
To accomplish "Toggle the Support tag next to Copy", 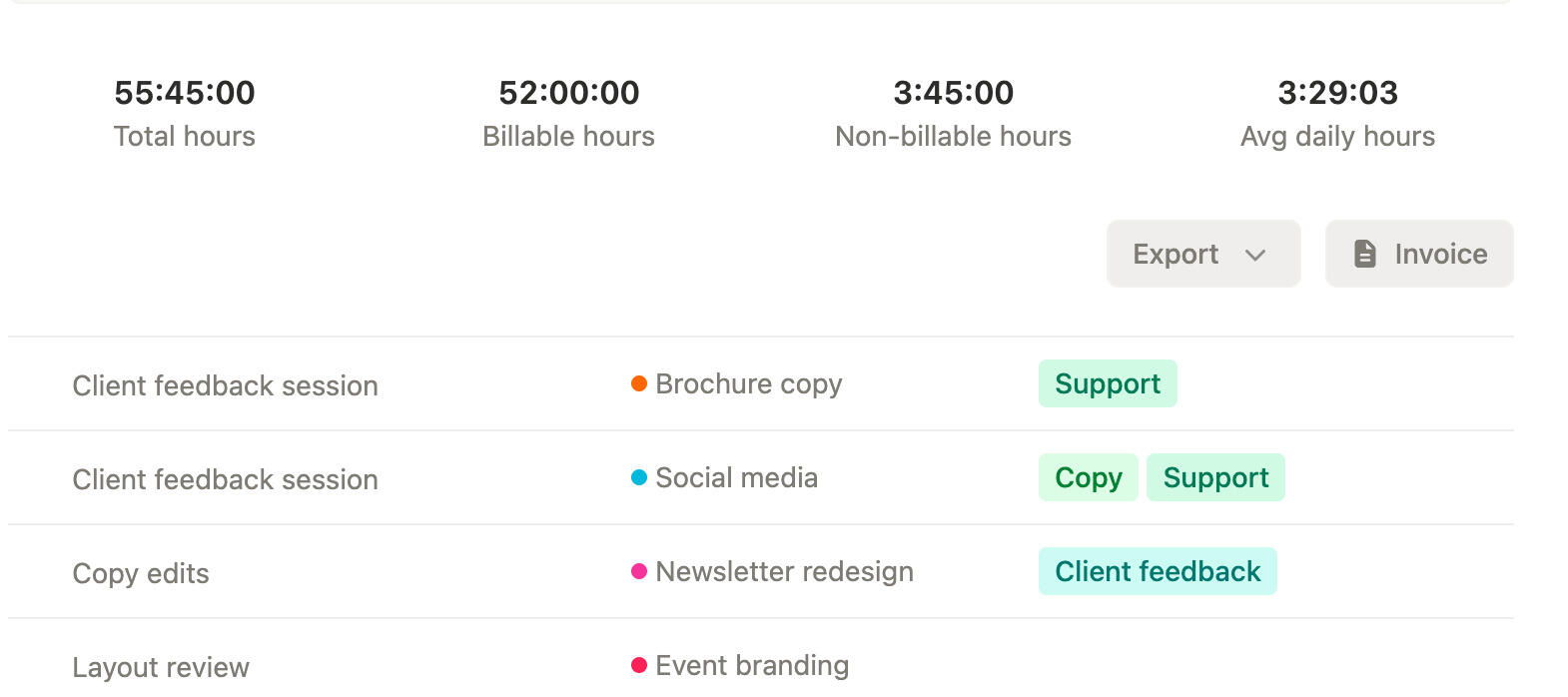I will [1215, 477].
